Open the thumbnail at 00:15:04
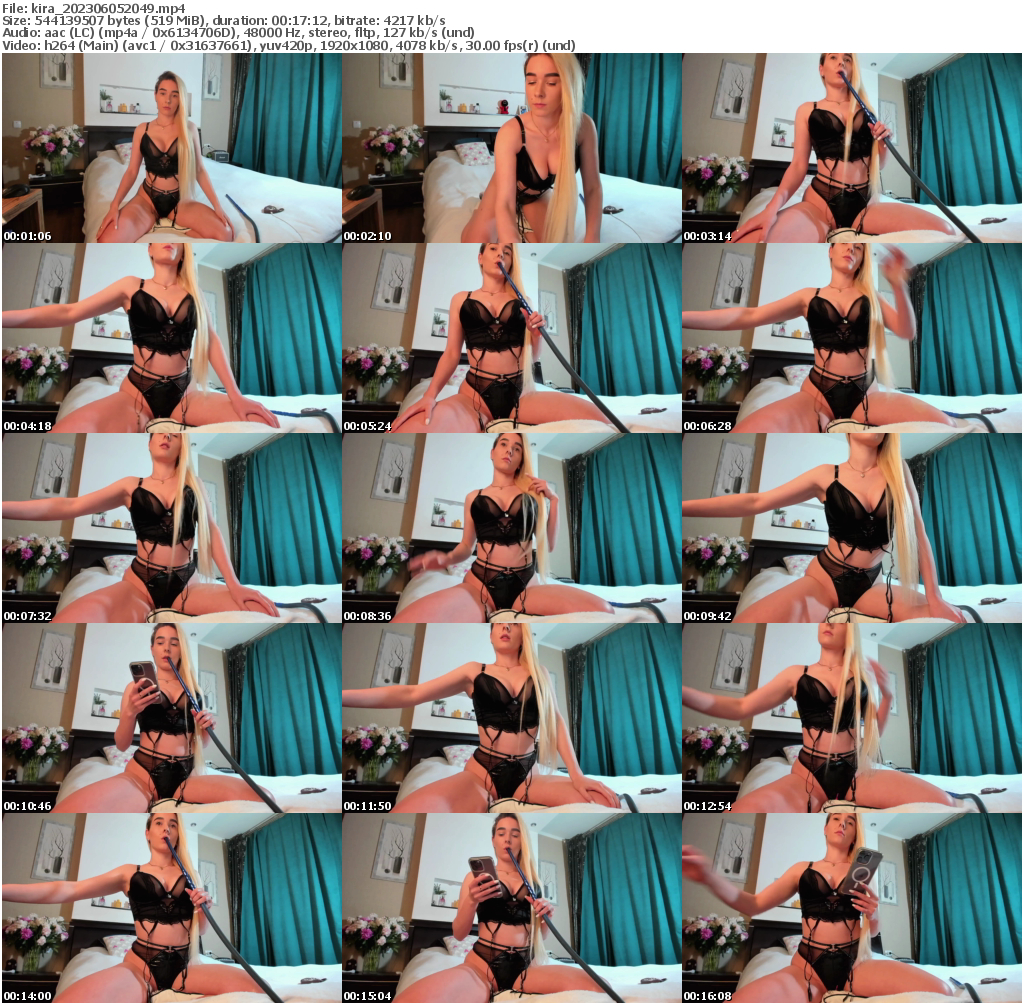1024x1003 pixels. [x=511, y=900]
